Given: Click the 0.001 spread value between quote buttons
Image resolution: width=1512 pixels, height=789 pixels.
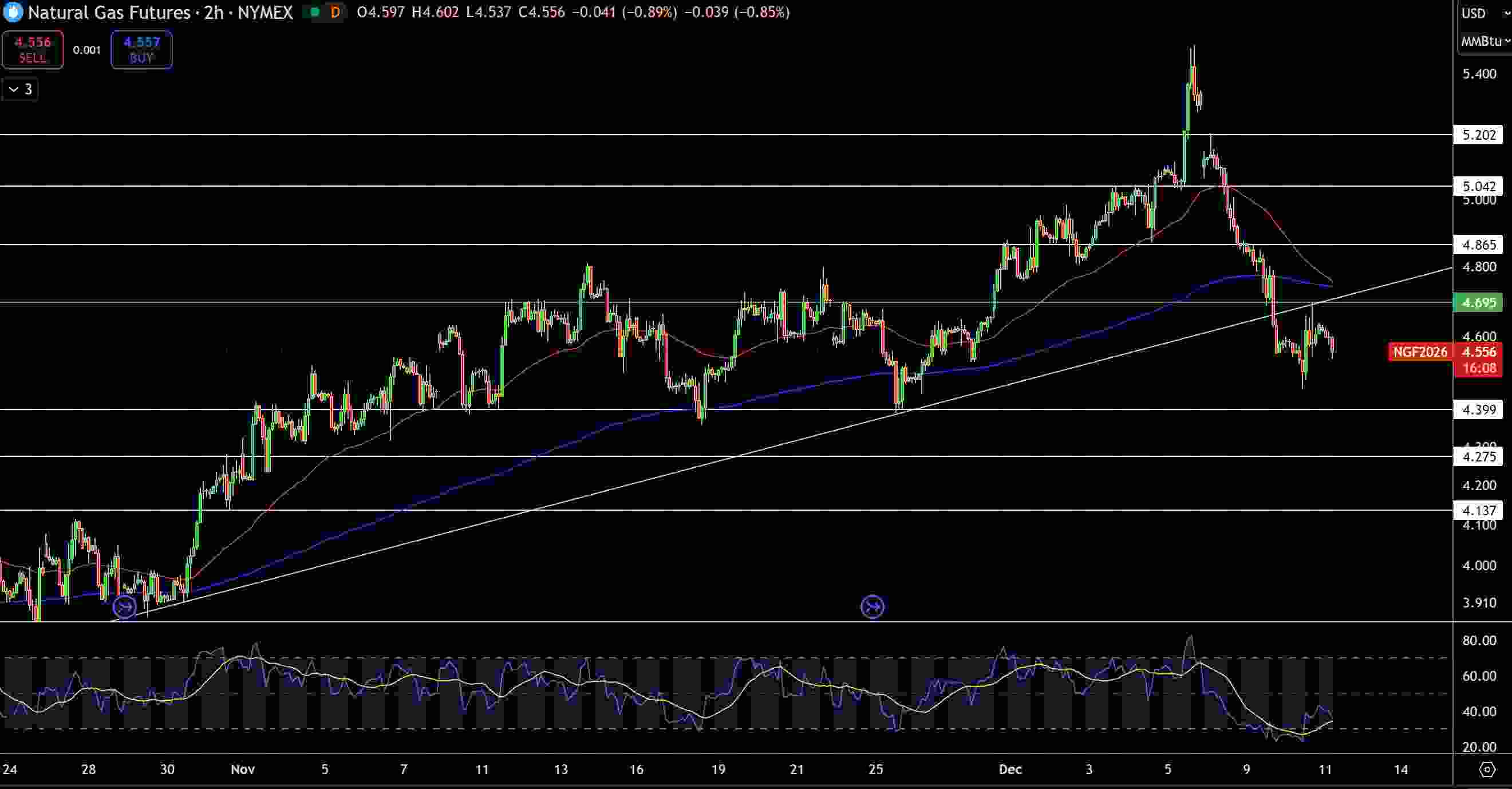Looking at the screenshot, I should pyautogui.click(x=87, y=50).
